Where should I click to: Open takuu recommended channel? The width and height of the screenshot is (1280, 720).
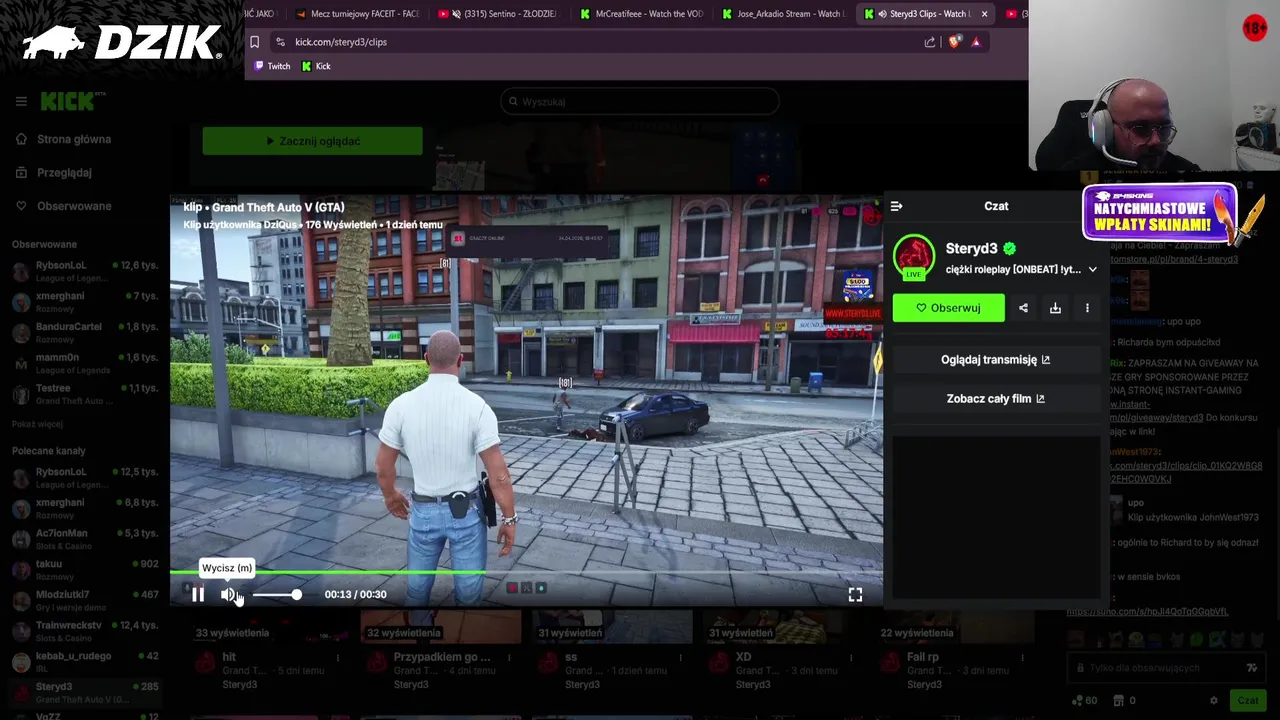click(x=85, y=570)
